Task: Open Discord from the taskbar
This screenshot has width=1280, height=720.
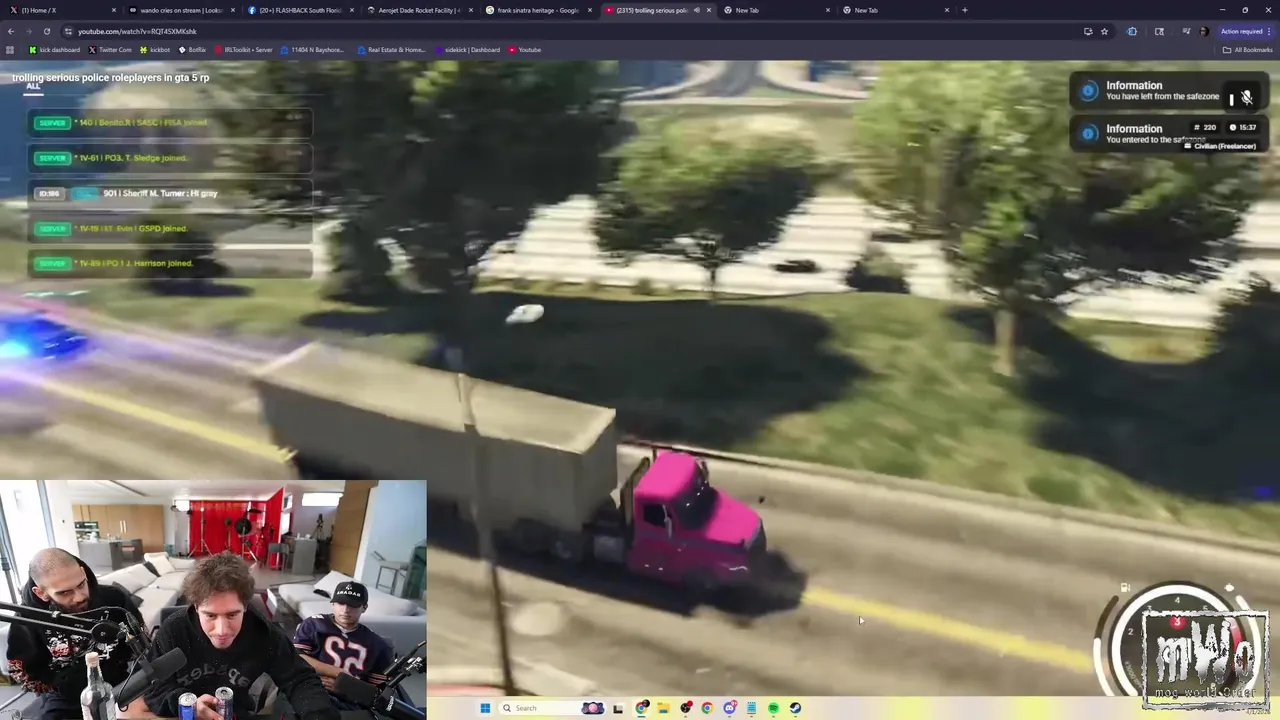Action: click(x=730, y=708)
